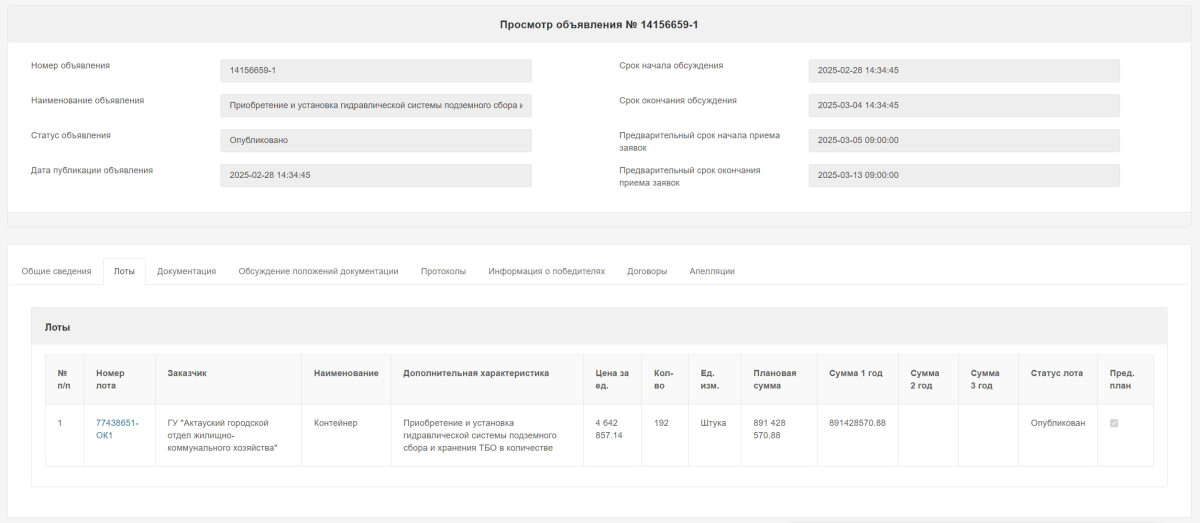This screenshot has width=1200, height=523.
Task: Switch to the Договоры tab
Action: coord(647,271)
